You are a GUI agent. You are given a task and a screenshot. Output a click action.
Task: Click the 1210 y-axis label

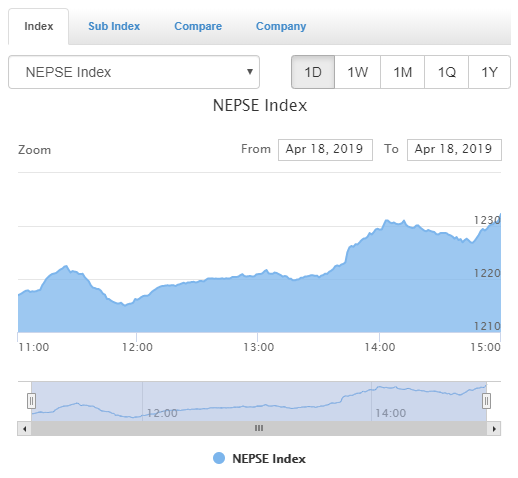point(487,326)
